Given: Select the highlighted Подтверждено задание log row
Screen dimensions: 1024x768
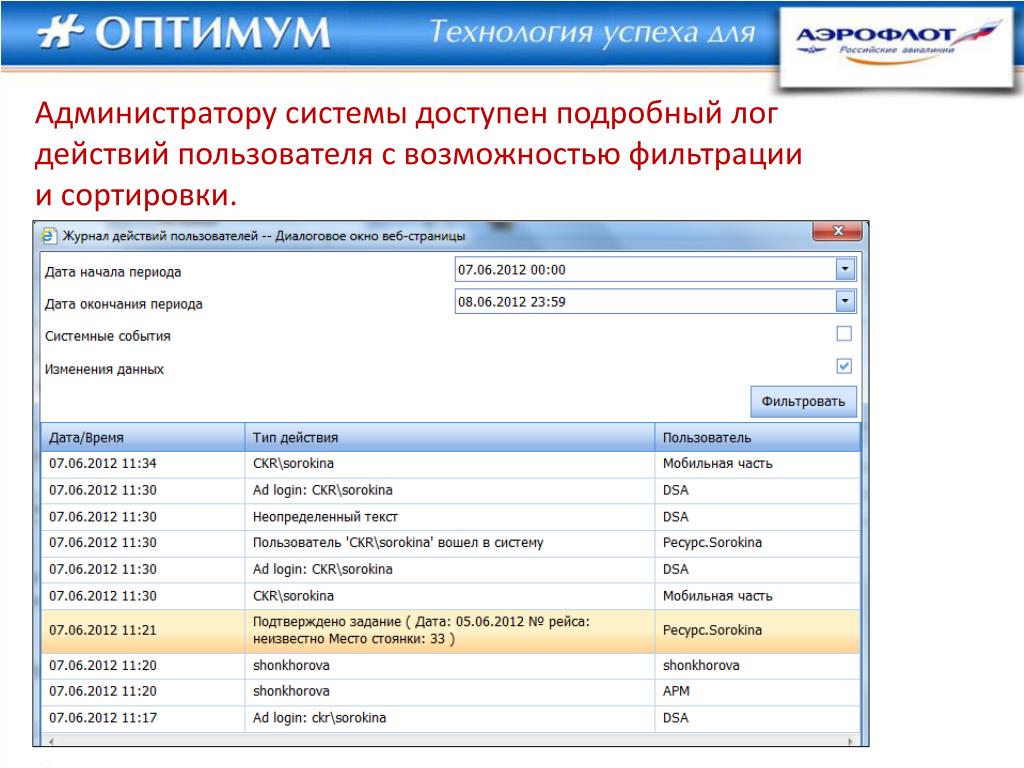Looking at the screenshot, I should click(x=449, y=631).
